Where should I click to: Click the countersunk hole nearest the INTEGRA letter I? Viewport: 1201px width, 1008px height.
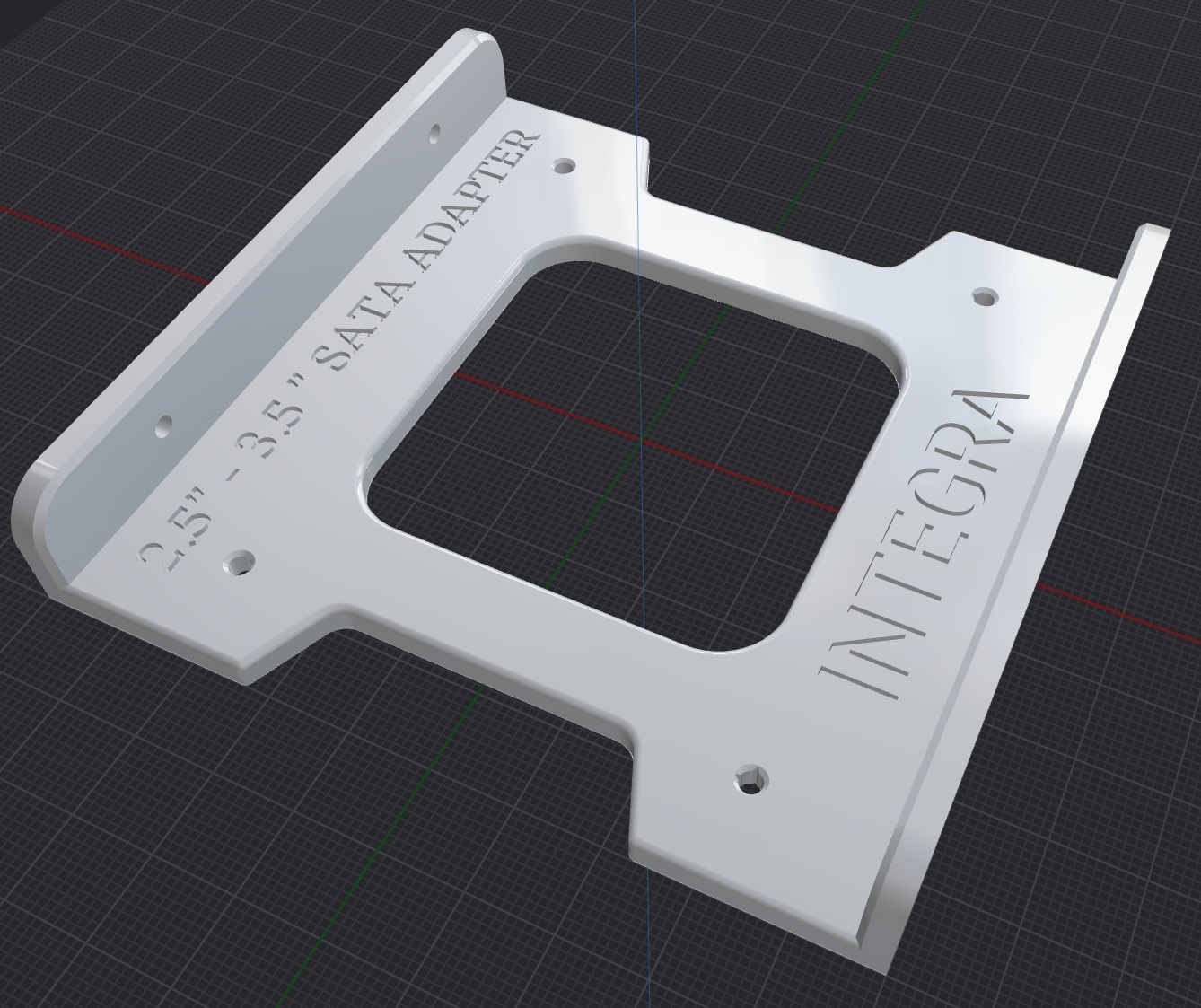751,777
